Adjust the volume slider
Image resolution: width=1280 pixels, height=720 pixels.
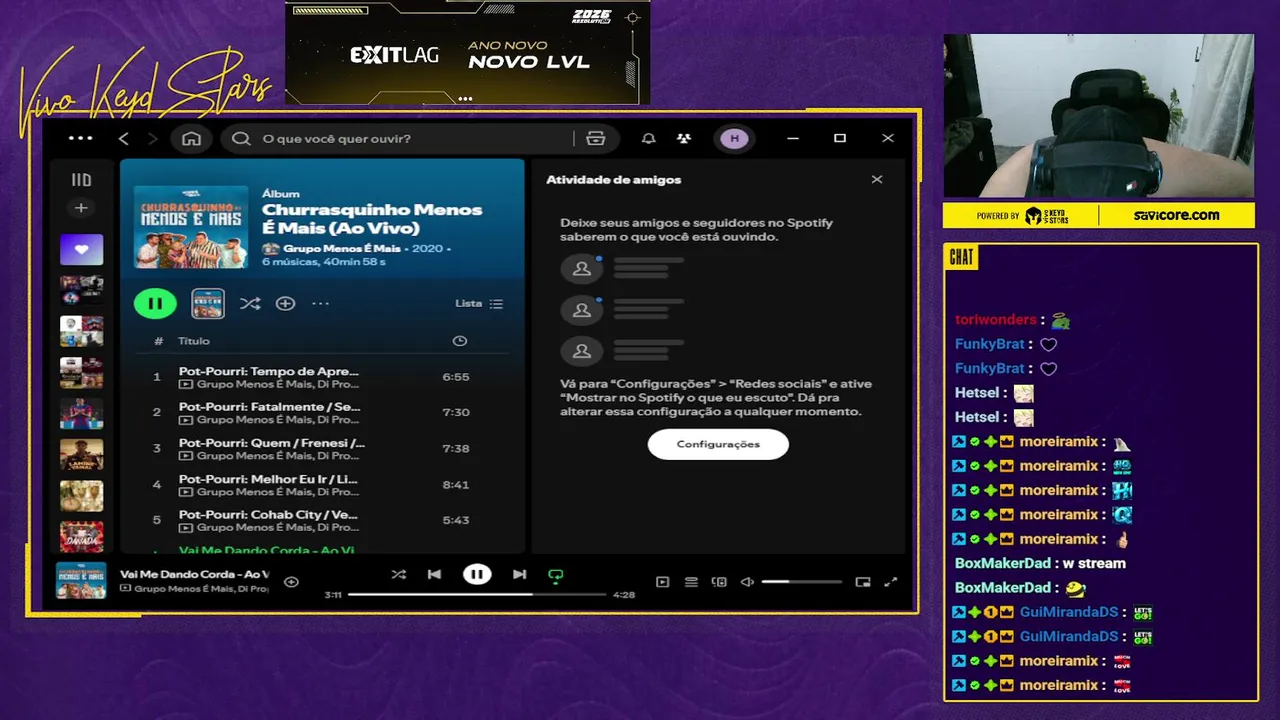tap(801, 582)
